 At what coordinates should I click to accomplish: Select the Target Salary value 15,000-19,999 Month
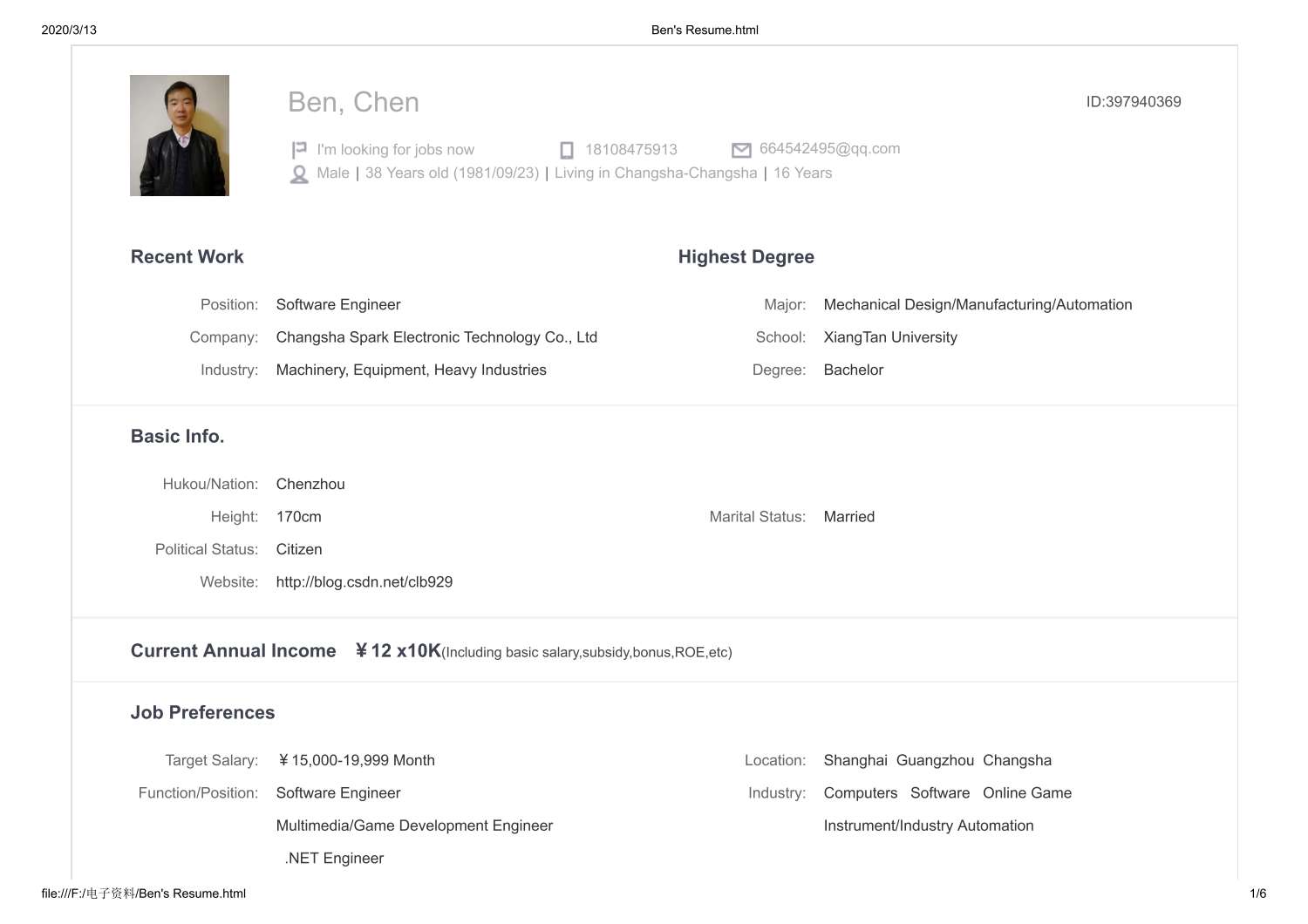[x=357, y=760]
